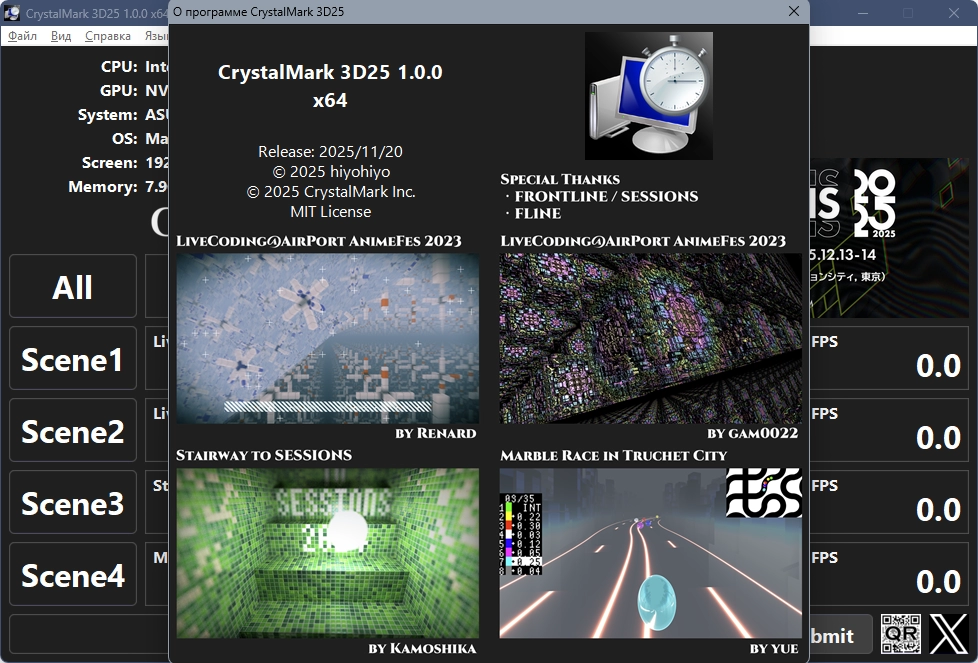
Task: Click the 'Marble Race in Truchet City' title
Action: tap(614, 455)
